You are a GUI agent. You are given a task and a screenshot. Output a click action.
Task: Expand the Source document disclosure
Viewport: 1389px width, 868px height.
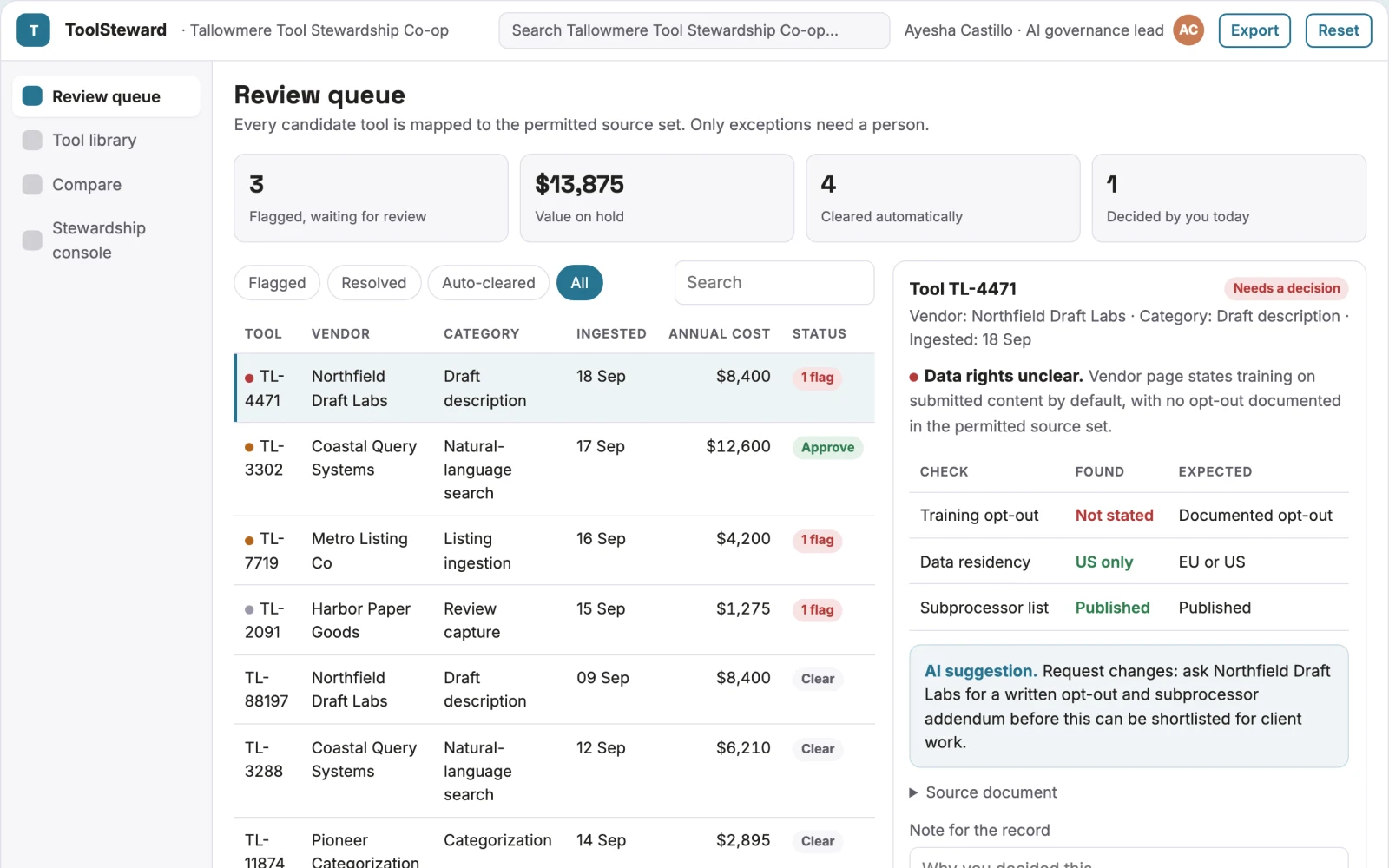pos(982,792)
